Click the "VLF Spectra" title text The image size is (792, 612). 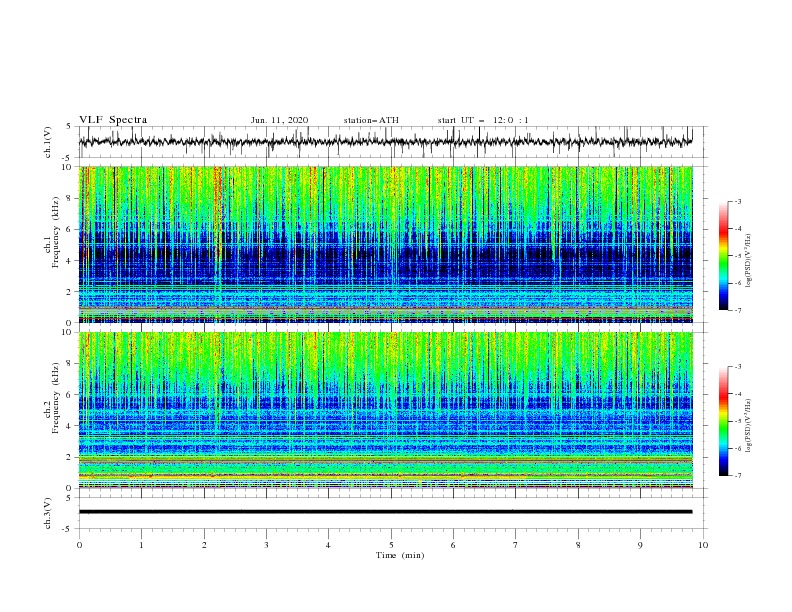pyautogui.click(x=113, y=120)
